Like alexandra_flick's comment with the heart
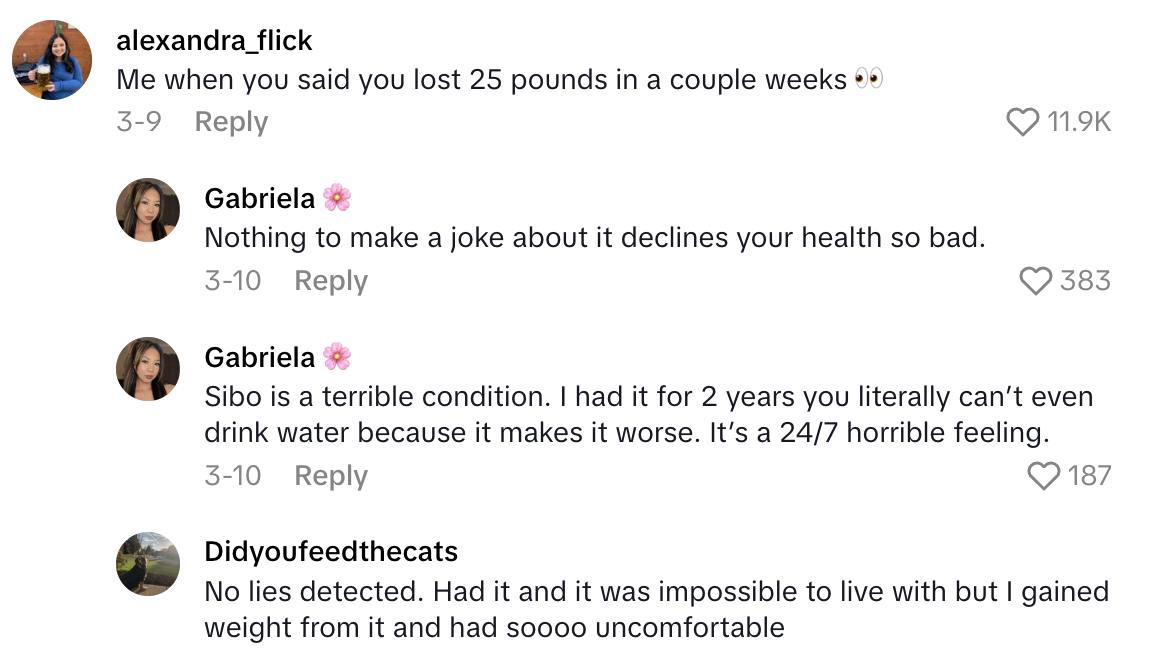The width and height of the screenshot is (1152, 650). pyautogui.click(x=1022, y=122)
